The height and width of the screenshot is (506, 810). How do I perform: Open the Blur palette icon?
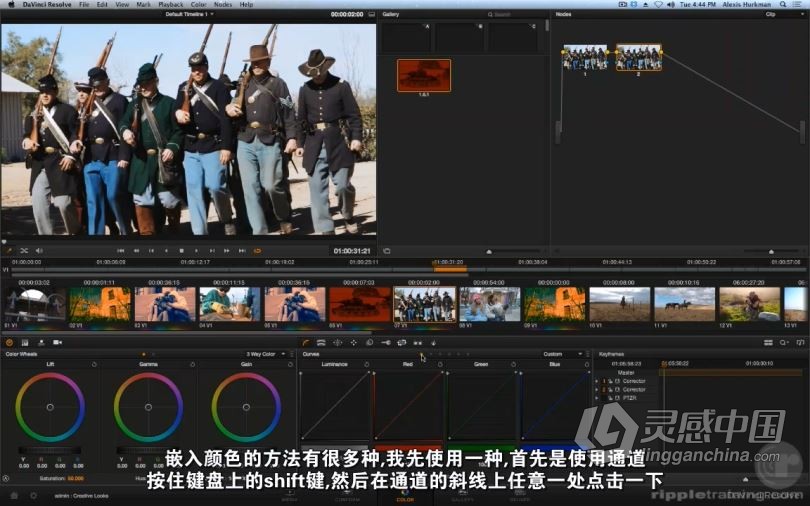coord(369,342)
